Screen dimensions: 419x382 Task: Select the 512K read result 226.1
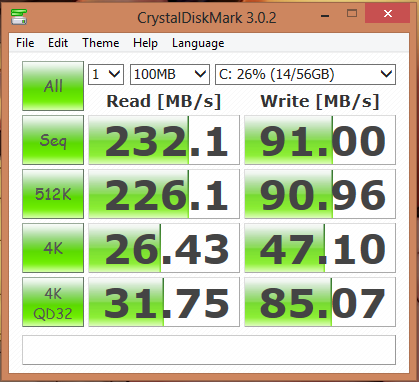tap(164, 194)
